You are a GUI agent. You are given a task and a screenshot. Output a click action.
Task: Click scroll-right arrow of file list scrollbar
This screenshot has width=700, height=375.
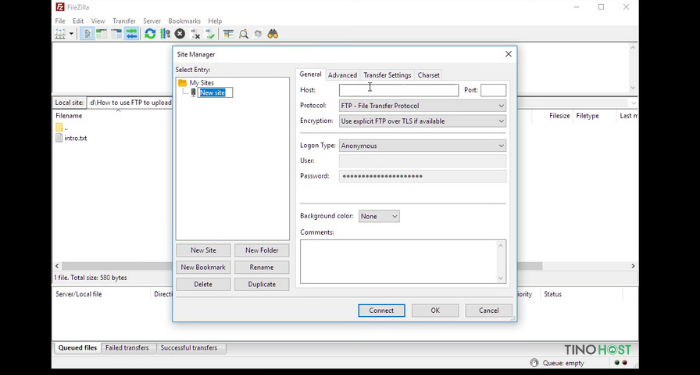[x=633, y=266]
